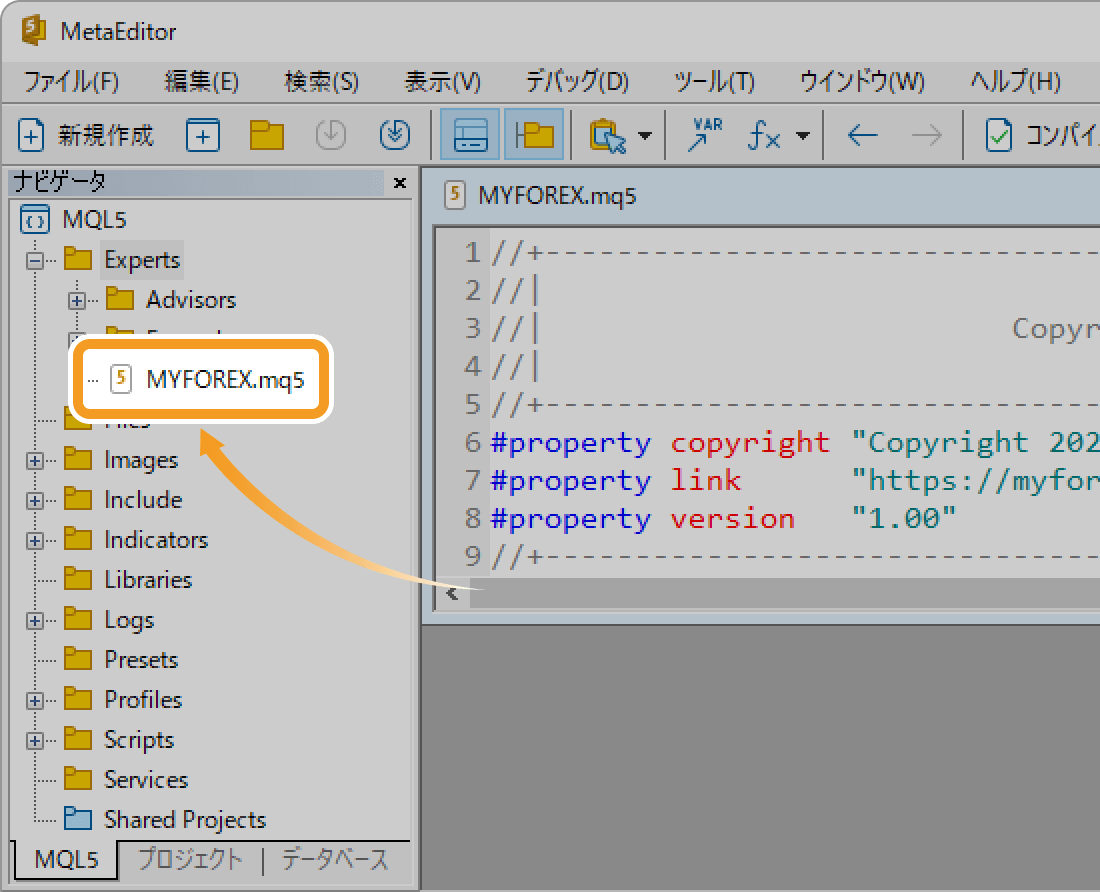Screen dimensions: 1100x892
Task: Open the 表示(V) menu
Action: point(442,82)
